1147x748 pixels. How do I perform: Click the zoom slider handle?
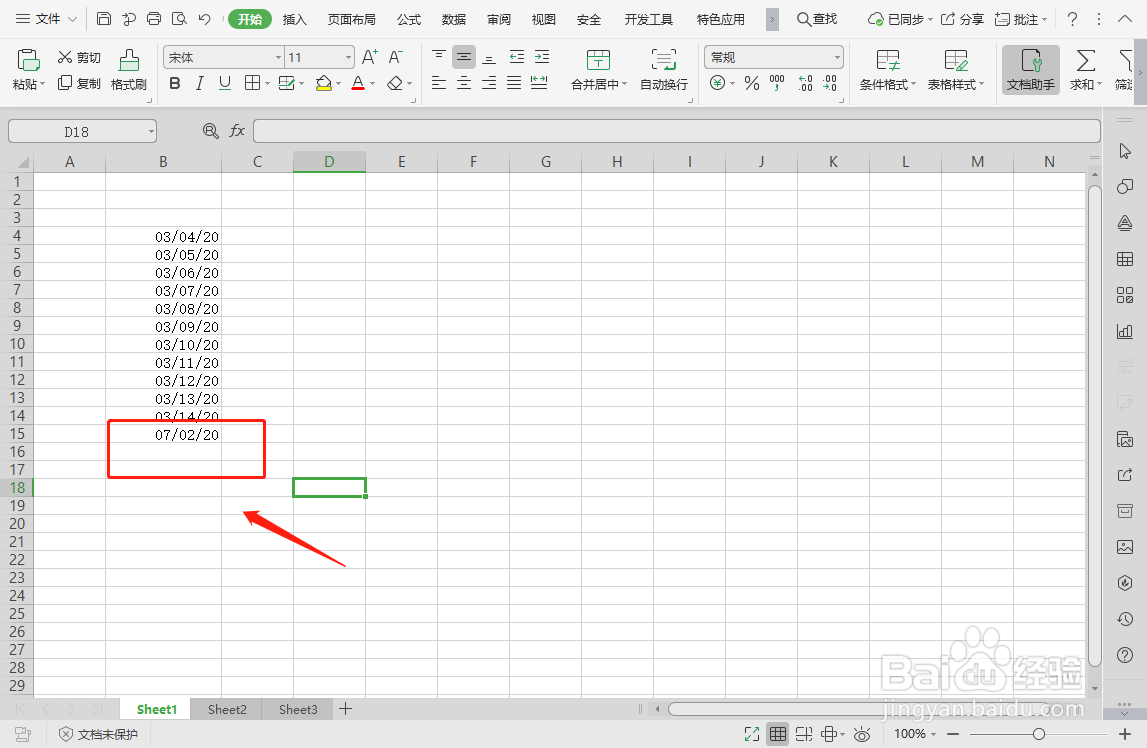click(x=1038, y=733)
